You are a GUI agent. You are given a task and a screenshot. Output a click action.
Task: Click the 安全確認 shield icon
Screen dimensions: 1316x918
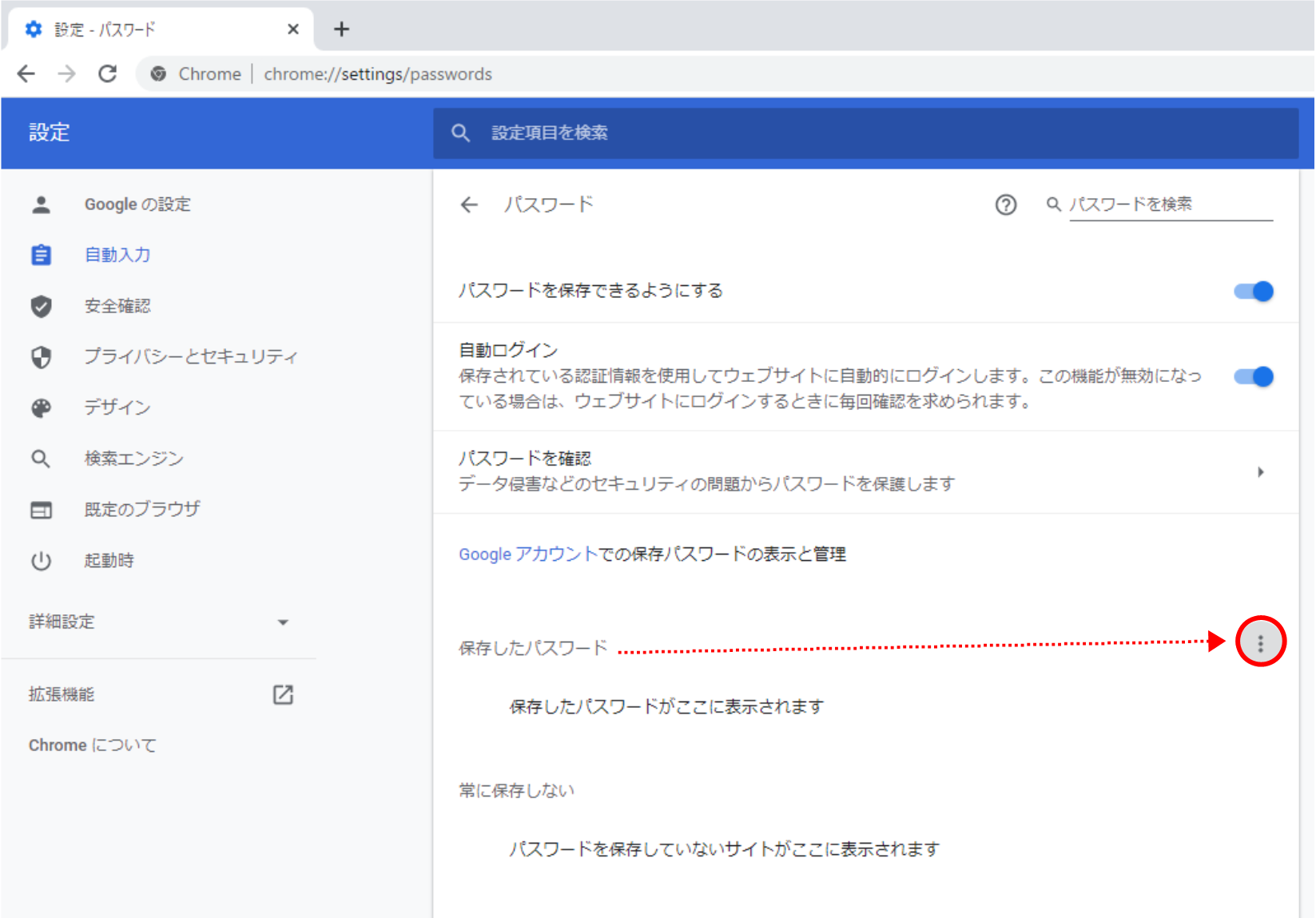[42, 306]
